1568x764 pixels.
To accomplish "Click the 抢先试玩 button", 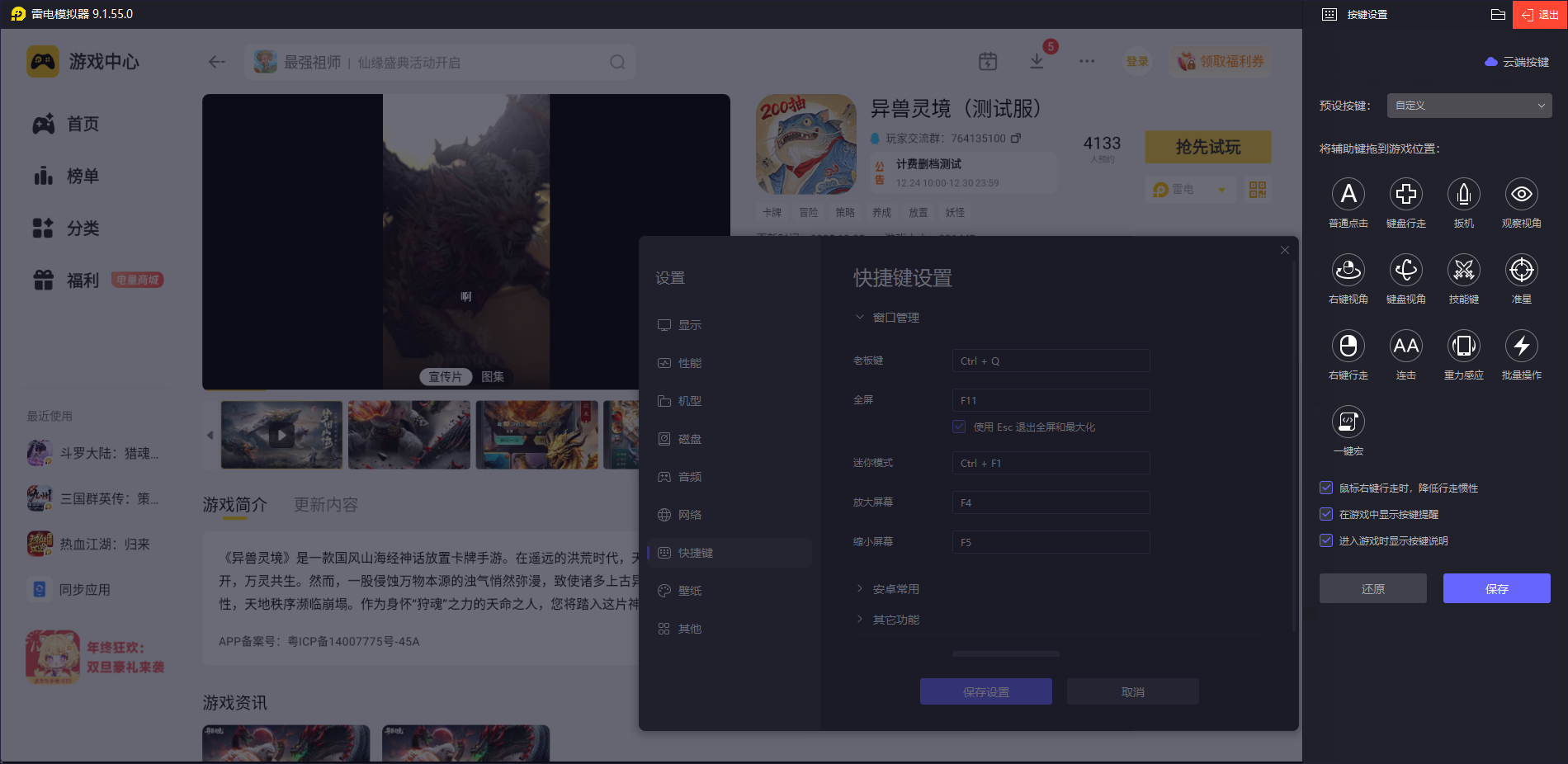I will point(1208,147).
